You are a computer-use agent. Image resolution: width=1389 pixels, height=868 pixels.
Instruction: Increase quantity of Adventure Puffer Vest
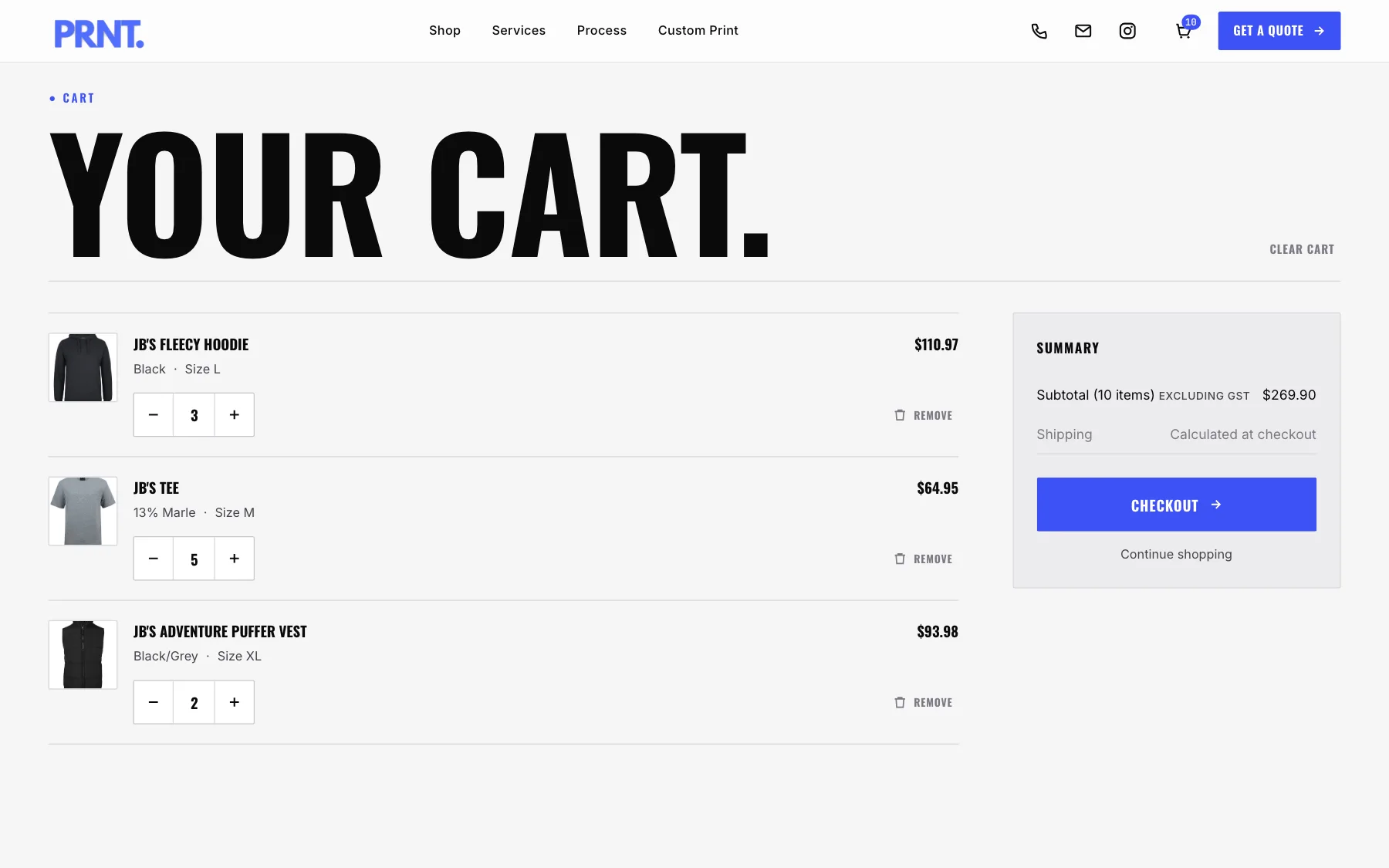[235, 702]
